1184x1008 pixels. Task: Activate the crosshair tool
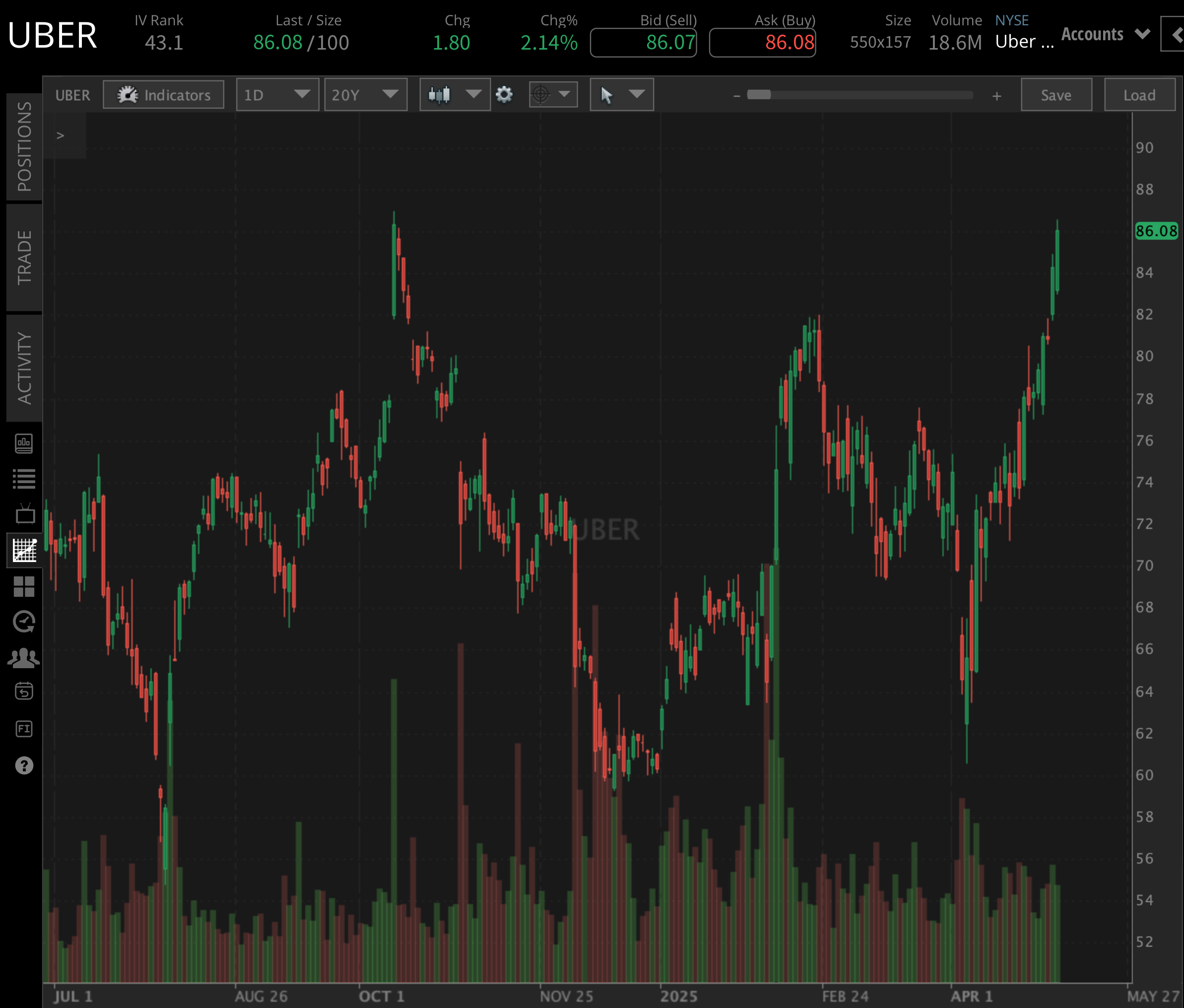[x=542, y=95]
